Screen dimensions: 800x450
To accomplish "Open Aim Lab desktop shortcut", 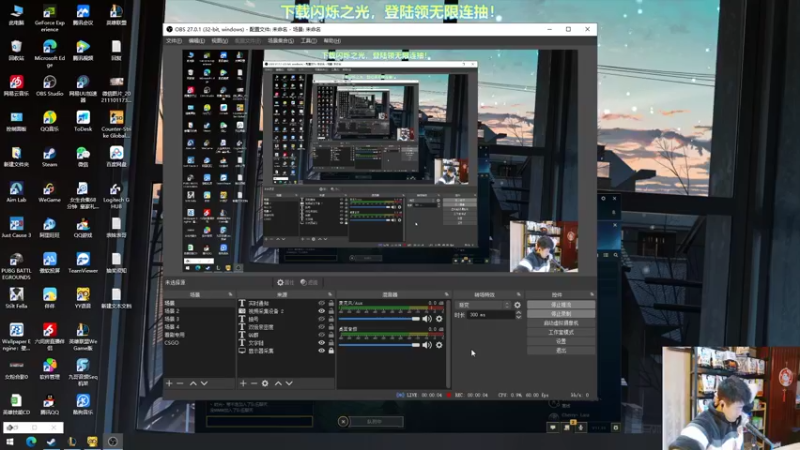I will pyautogui.click(x=16, y=192).
